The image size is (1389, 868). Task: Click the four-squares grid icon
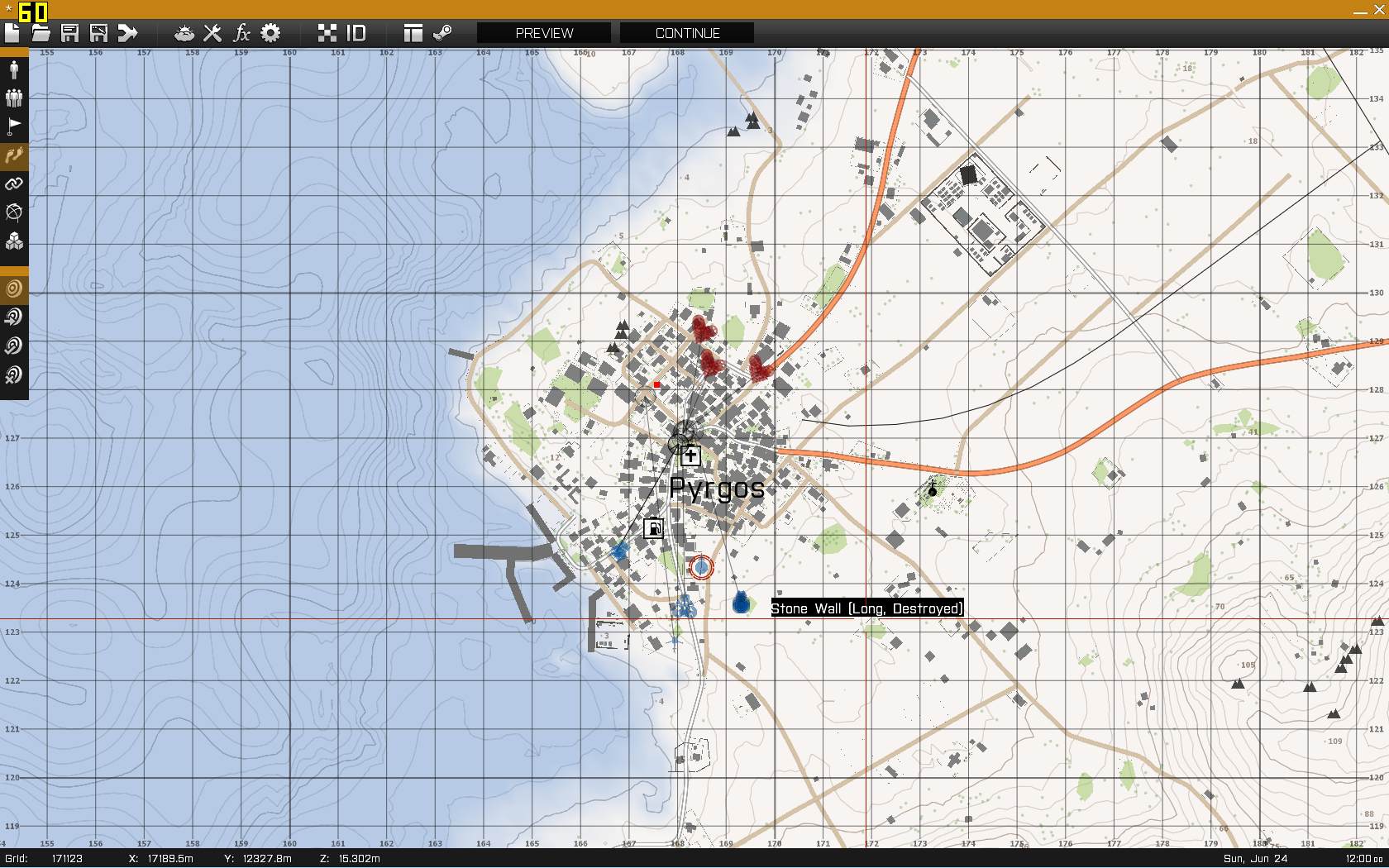coord(327,33)
